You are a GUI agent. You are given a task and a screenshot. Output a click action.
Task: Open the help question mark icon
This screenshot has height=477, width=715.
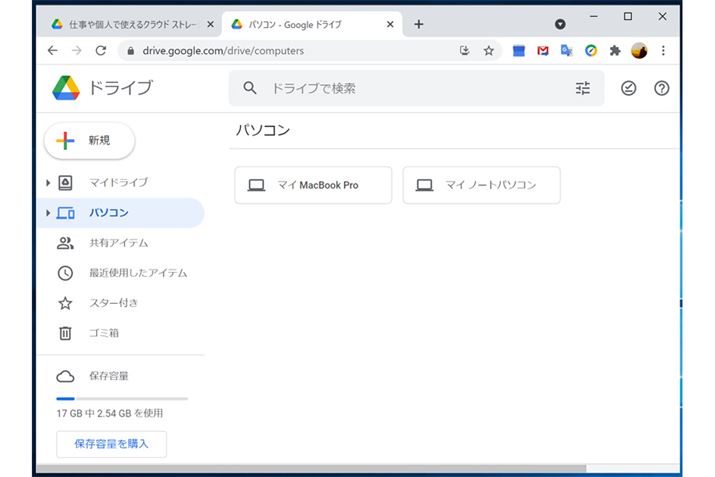[x=661, y=88]
